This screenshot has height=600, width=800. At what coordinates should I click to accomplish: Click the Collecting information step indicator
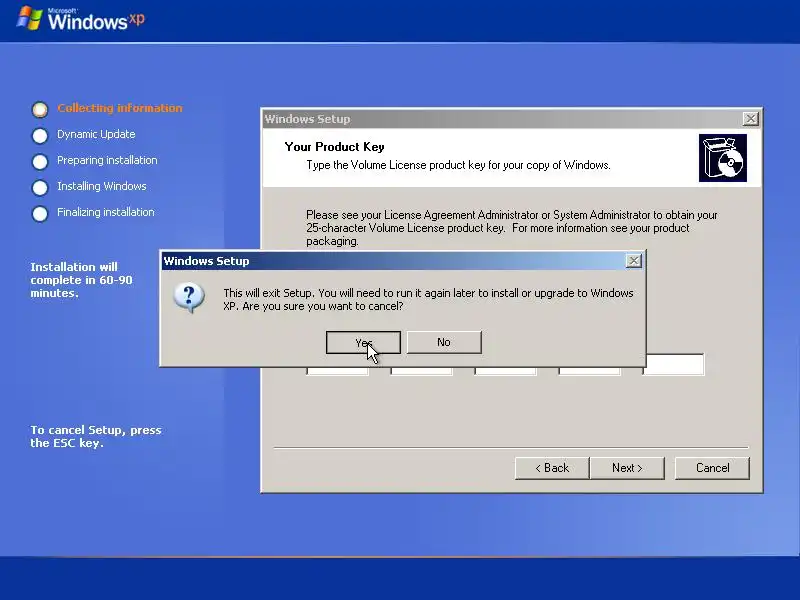(x=40, y=109)
